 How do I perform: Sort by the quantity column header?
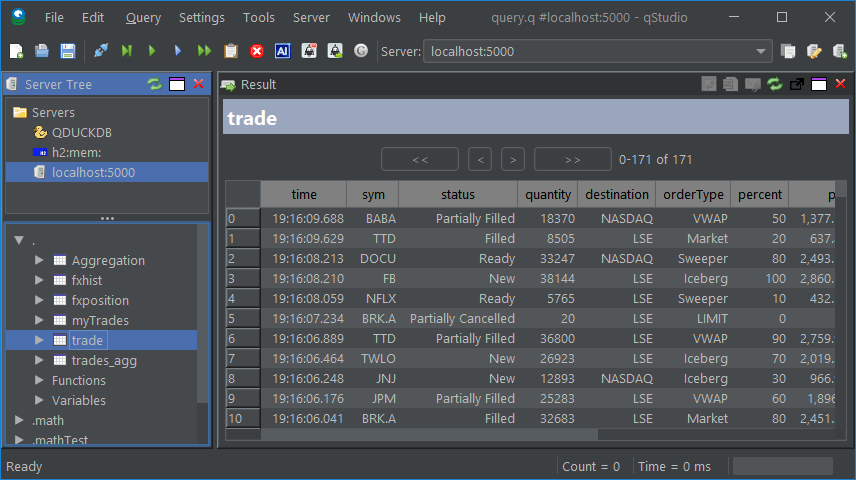pyautogui.click(x=547, y=194)
